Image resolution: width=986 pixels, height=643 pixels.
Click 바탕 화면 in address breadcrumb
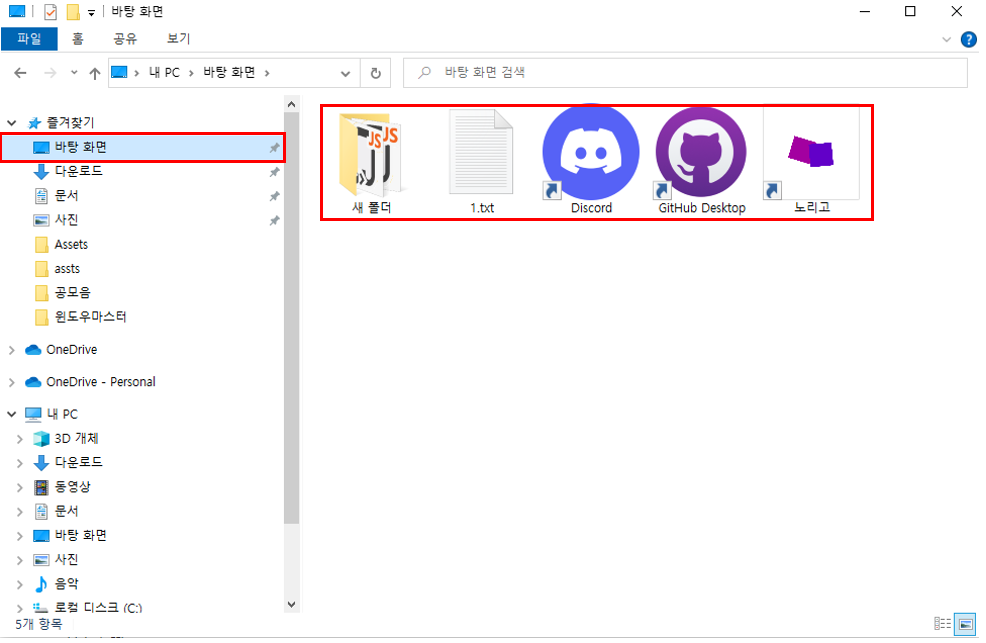229,73
